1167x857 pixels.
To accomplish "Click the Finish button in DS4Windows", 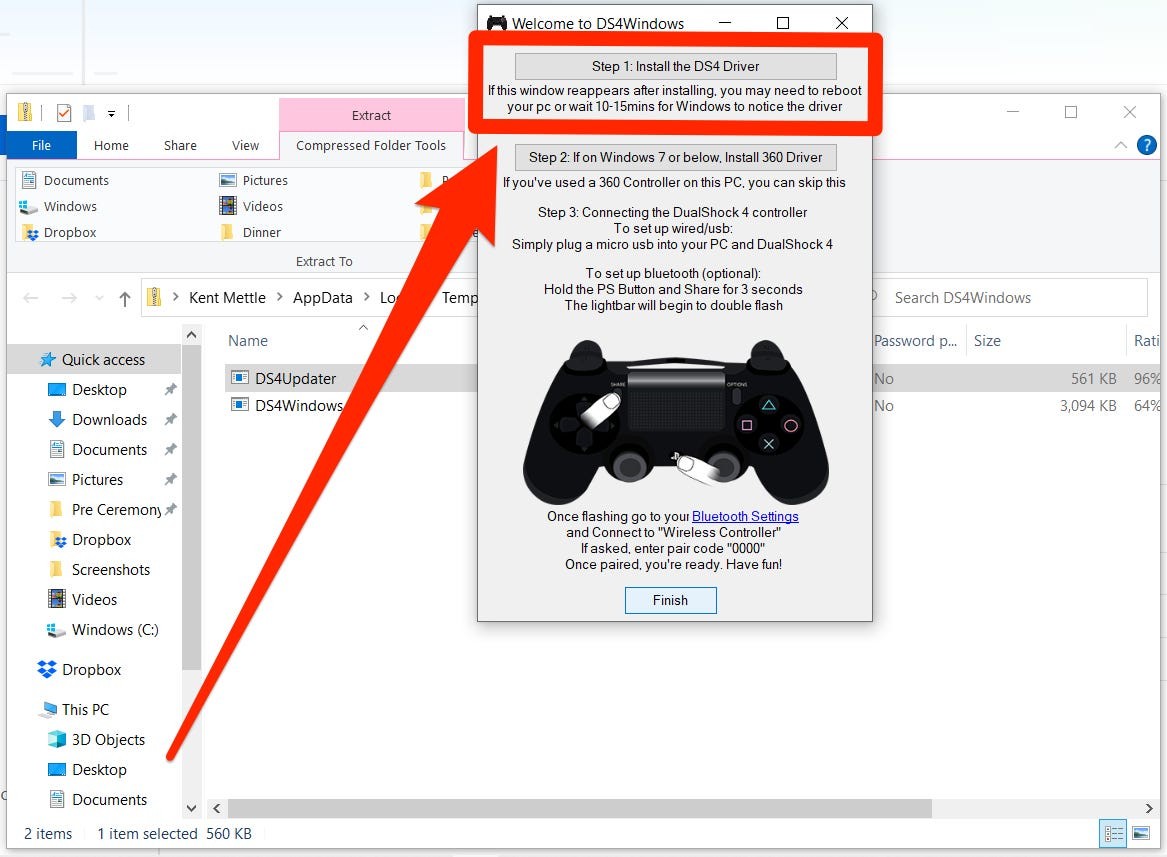I will coord(671,600).
